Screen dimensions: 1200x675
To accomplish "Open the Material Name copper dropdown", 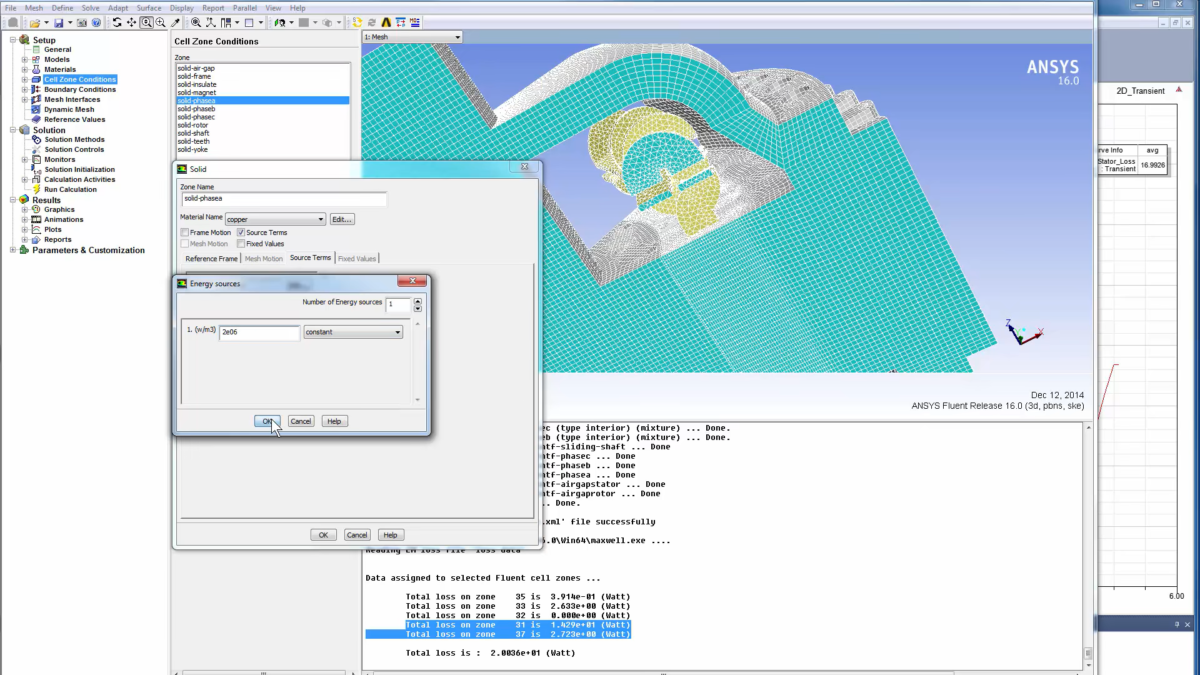I will pos(275,219).
